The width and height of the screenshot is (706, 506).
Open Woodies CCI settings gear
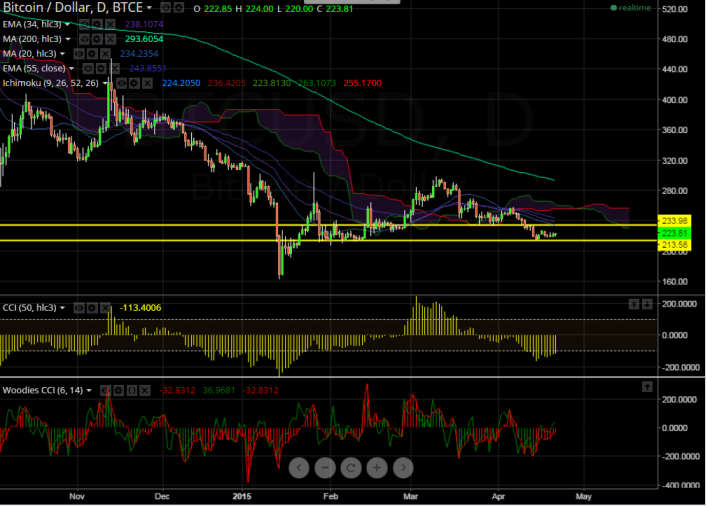[118, 390]
